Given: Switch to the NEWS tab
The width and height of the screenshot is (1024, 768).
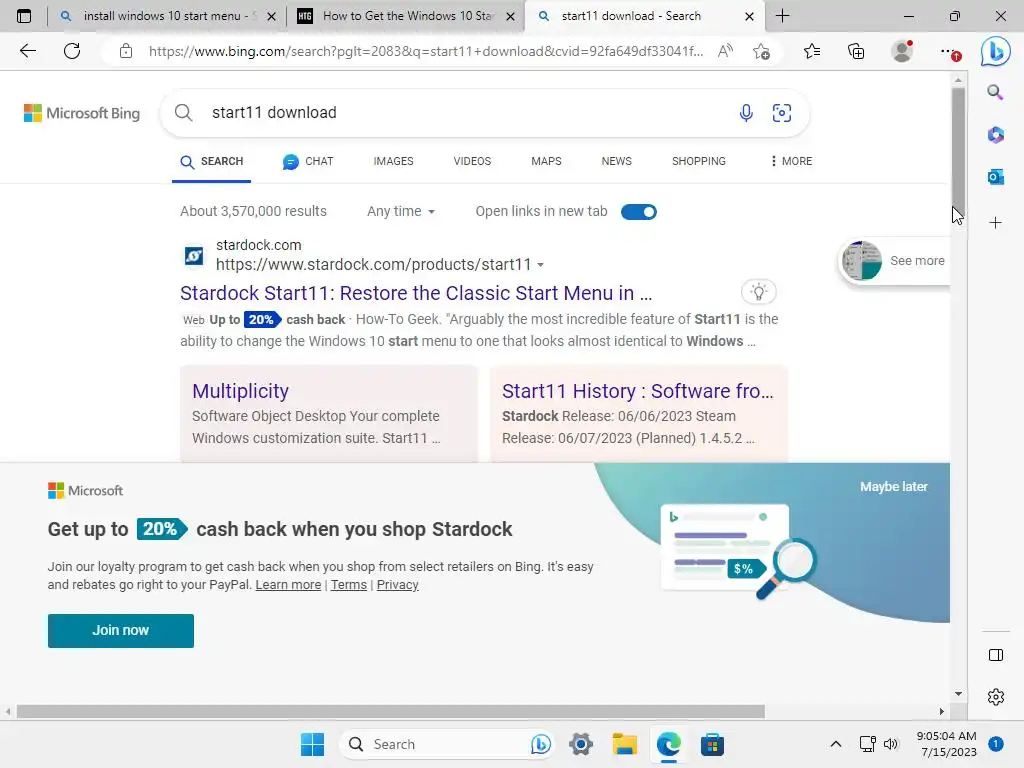Looking at the screenshot, I should (616, 161).
